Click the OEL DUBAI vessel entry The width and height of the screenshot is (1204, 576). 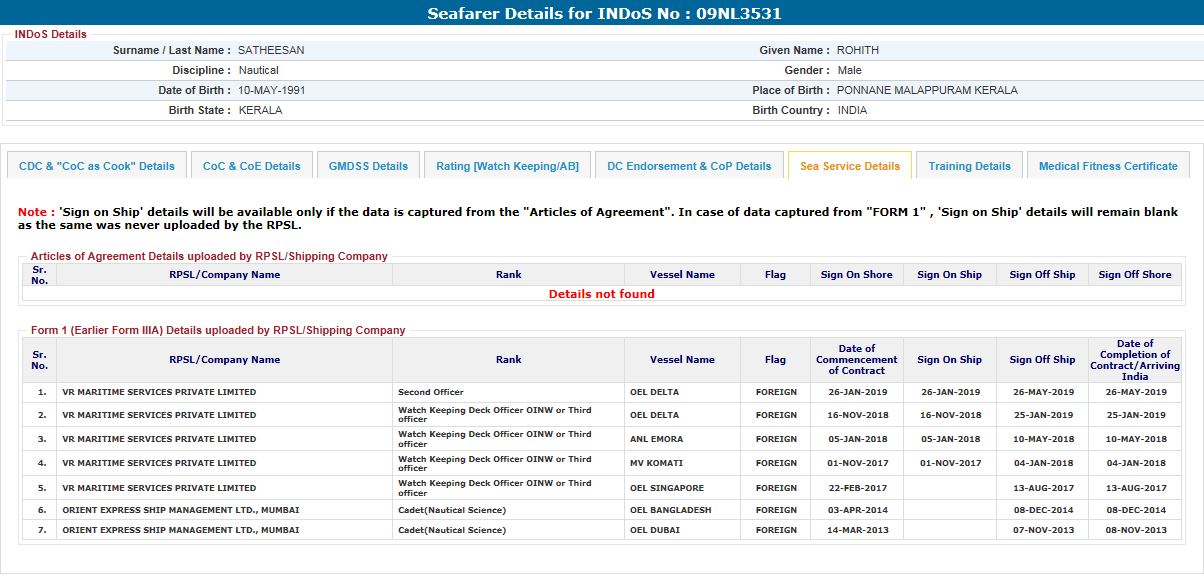tap(655, 530)
